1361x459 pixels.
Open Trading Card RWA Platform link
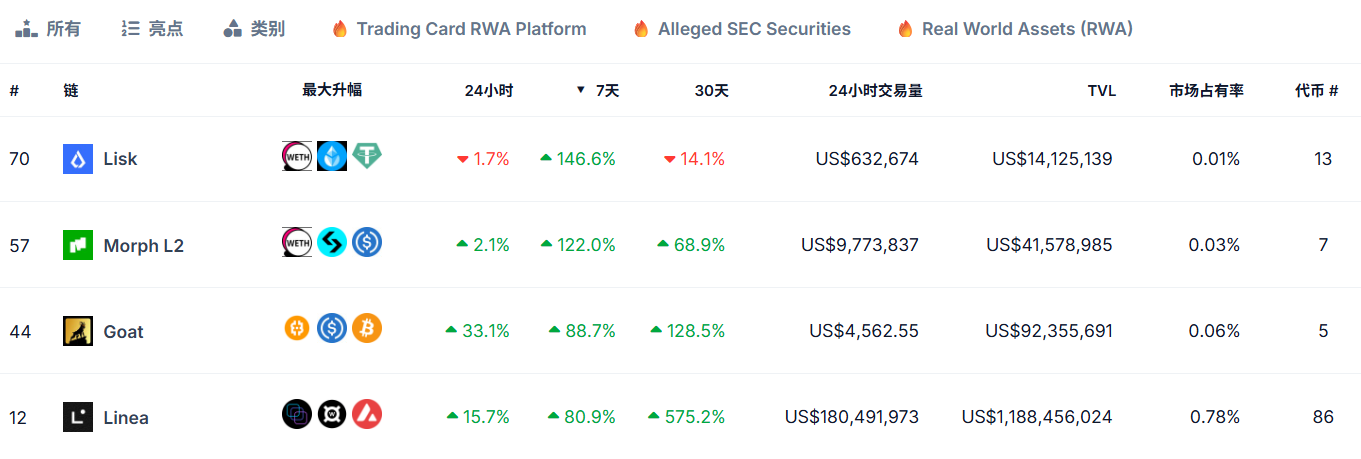tap(459, 29)
